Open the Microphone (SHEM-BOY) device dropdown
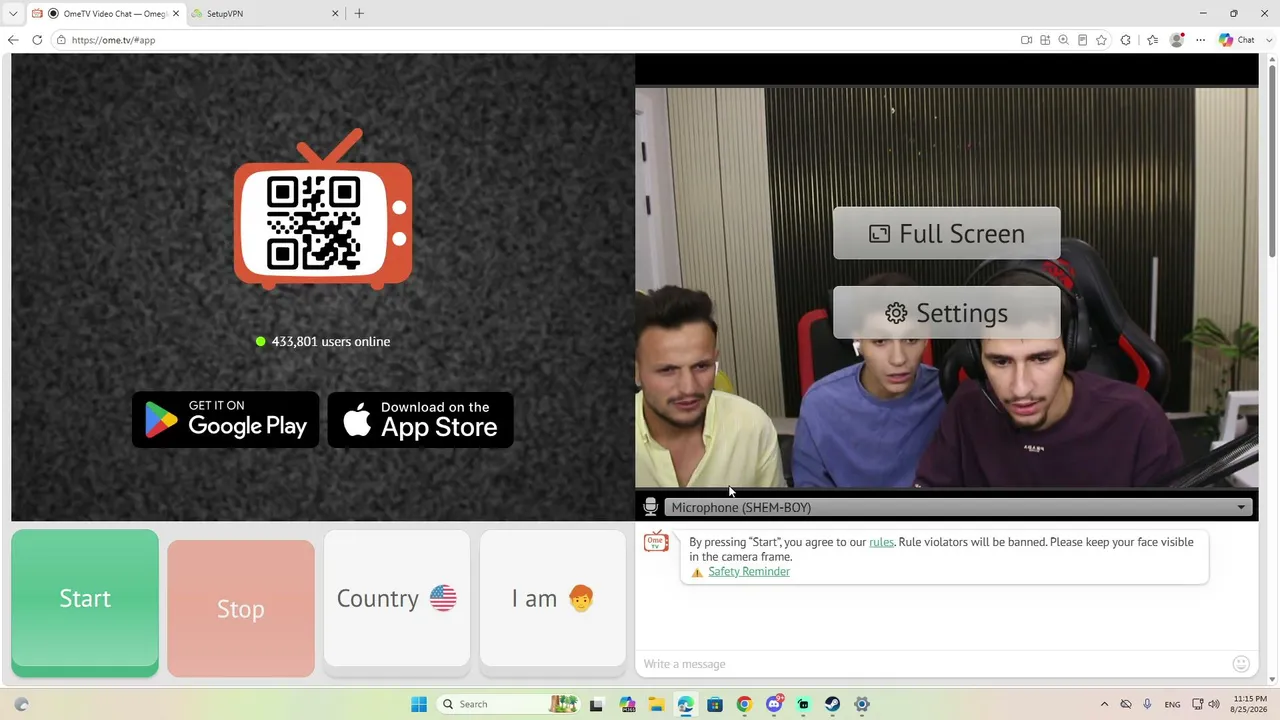 [x=958, y=507]
